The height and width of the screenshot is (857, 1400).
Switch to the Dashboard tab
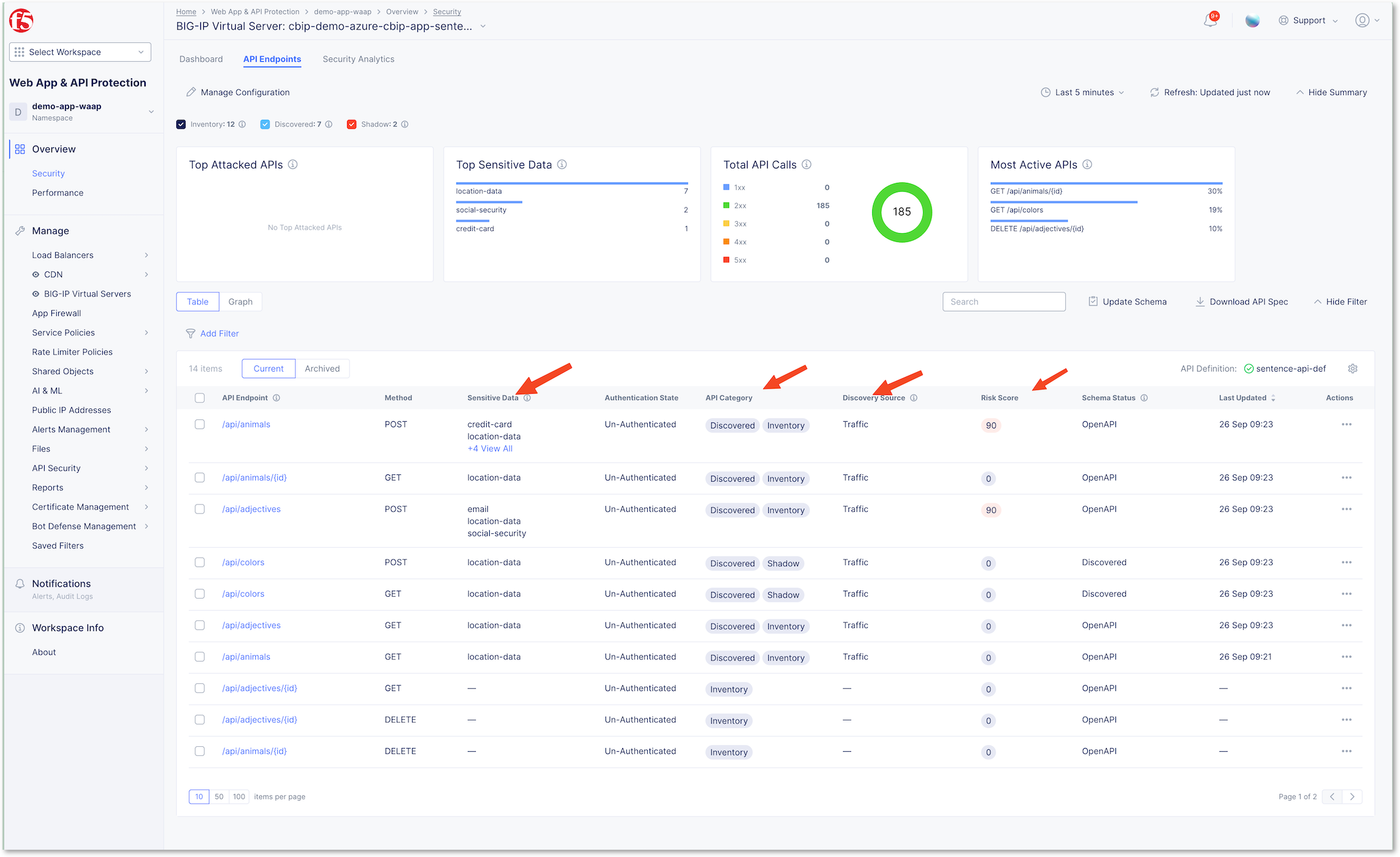tap(201, 59)
